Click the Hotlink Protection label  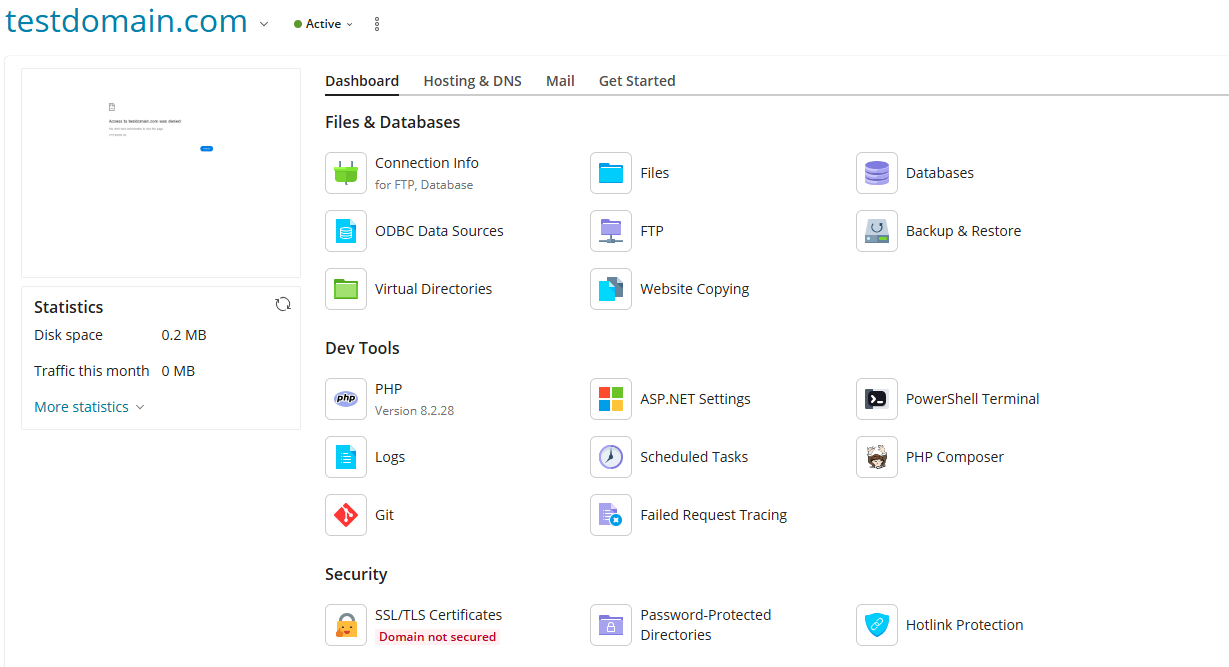point(965,625)
